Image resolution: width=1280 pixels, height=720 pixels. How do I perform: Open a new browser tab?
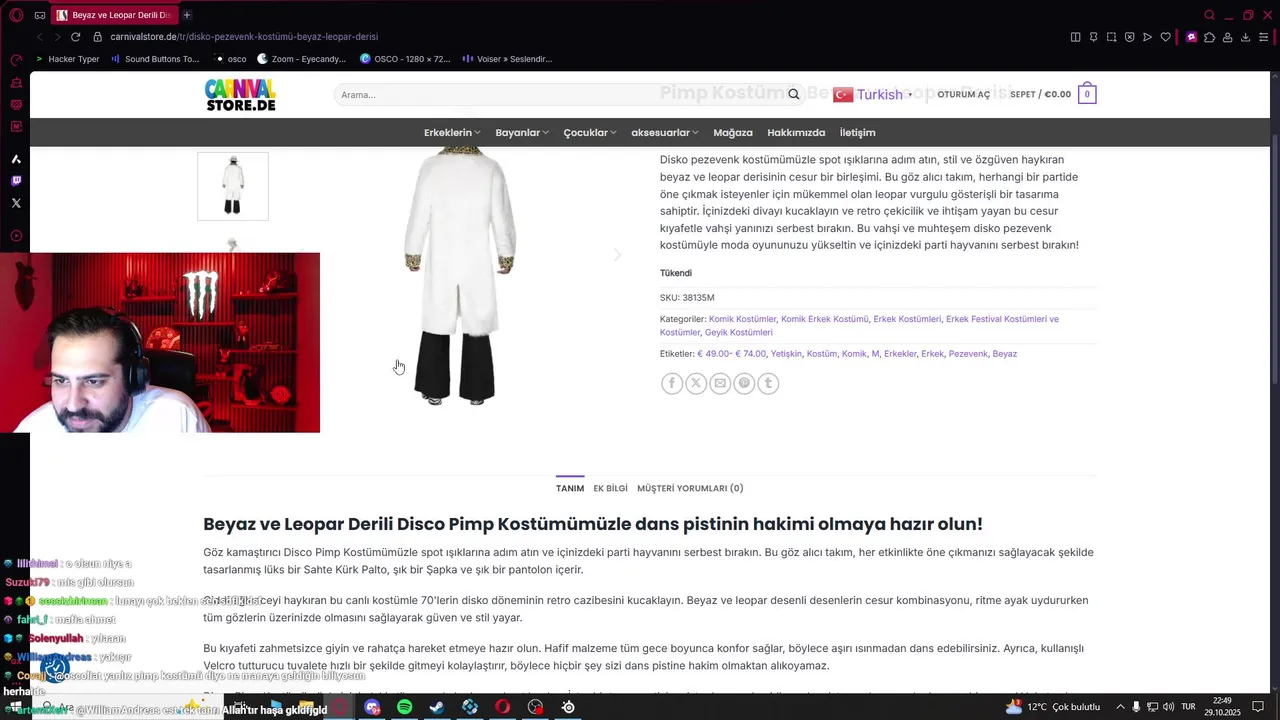187,15
